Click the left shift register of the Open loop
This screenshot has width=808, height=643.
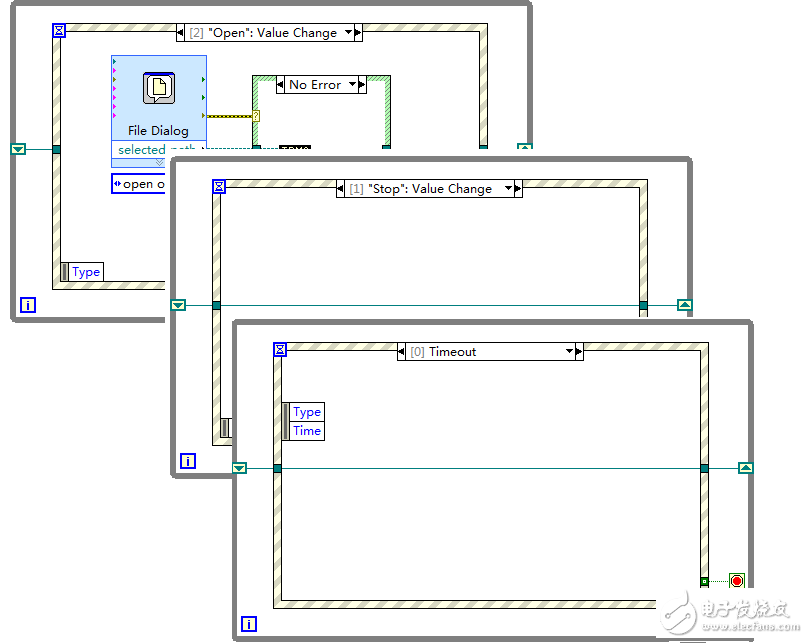tap(18, 149)
